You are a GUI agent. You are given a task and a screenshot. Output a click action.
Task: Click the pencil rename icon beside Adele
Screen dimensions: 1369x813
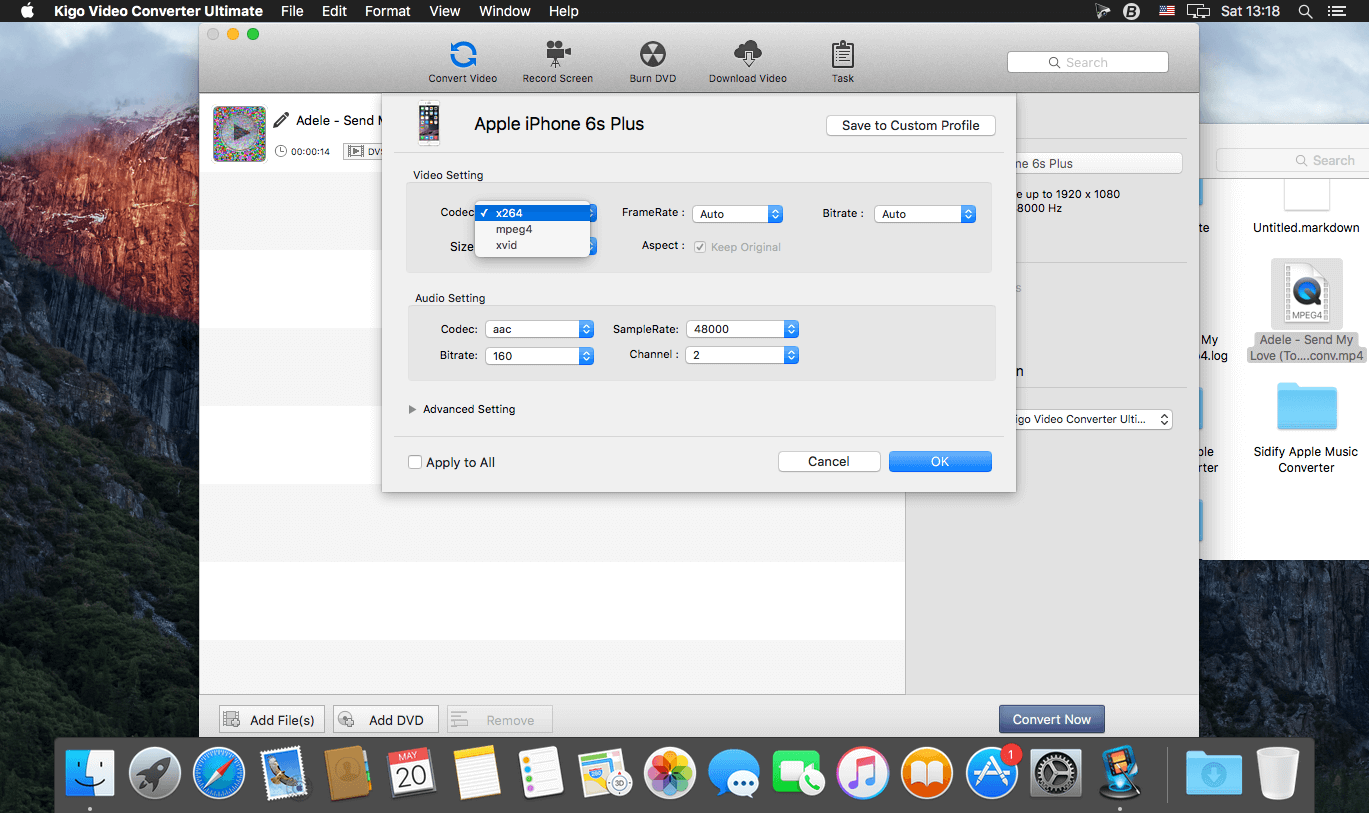(x=281, y=120)
